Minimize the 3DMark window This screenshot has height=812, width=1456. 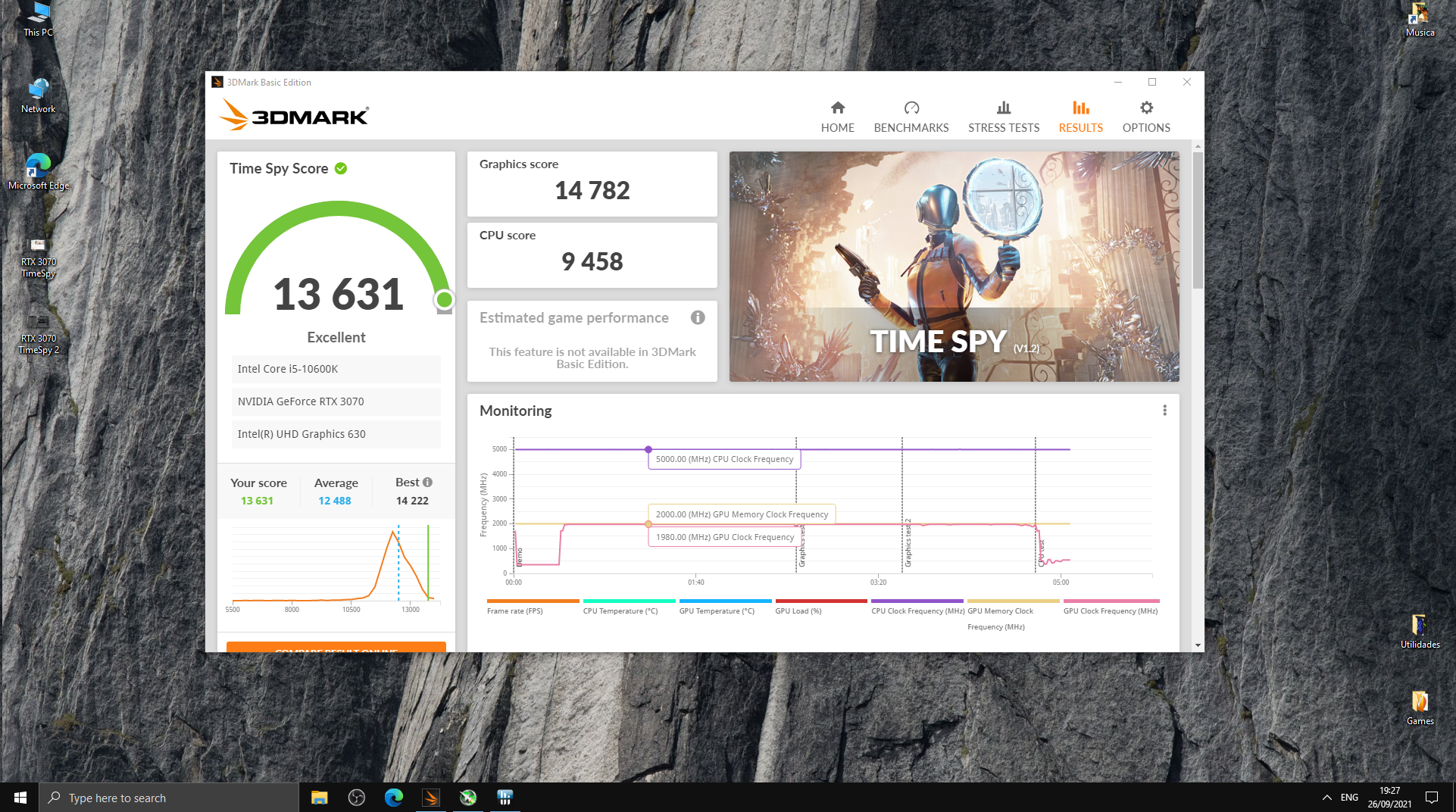1118,82
